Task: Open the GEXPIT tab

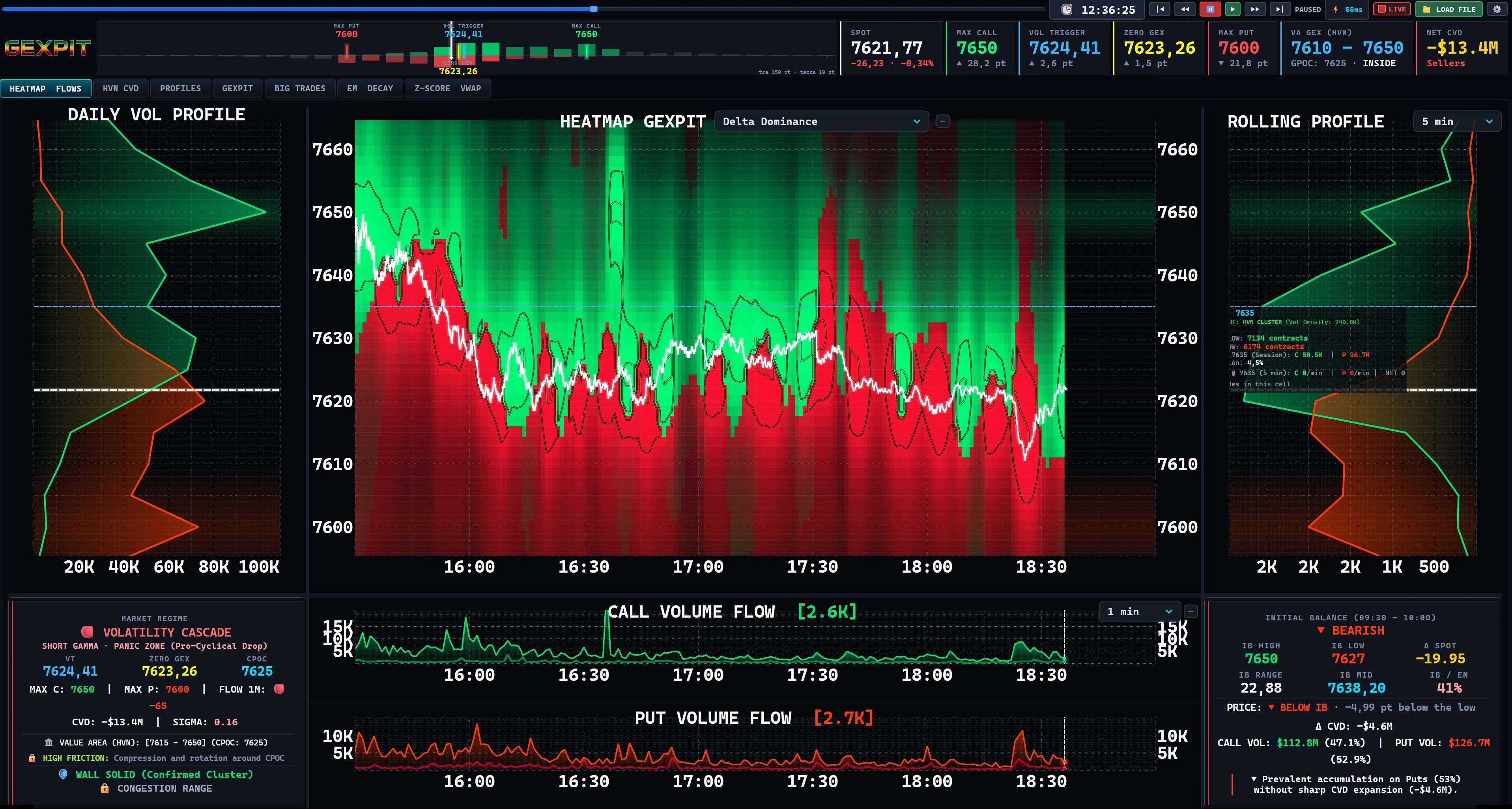Action: (237, 88)
